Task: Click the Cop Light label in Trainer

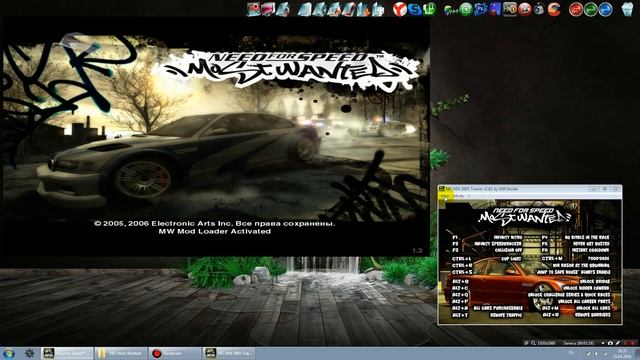Action: [511, 259]
